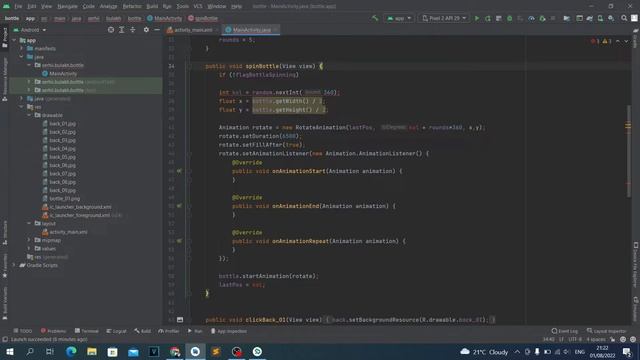640x360 pixels.
Task: Click the Sync Project hammer build icon
Action: coord(375,18)
